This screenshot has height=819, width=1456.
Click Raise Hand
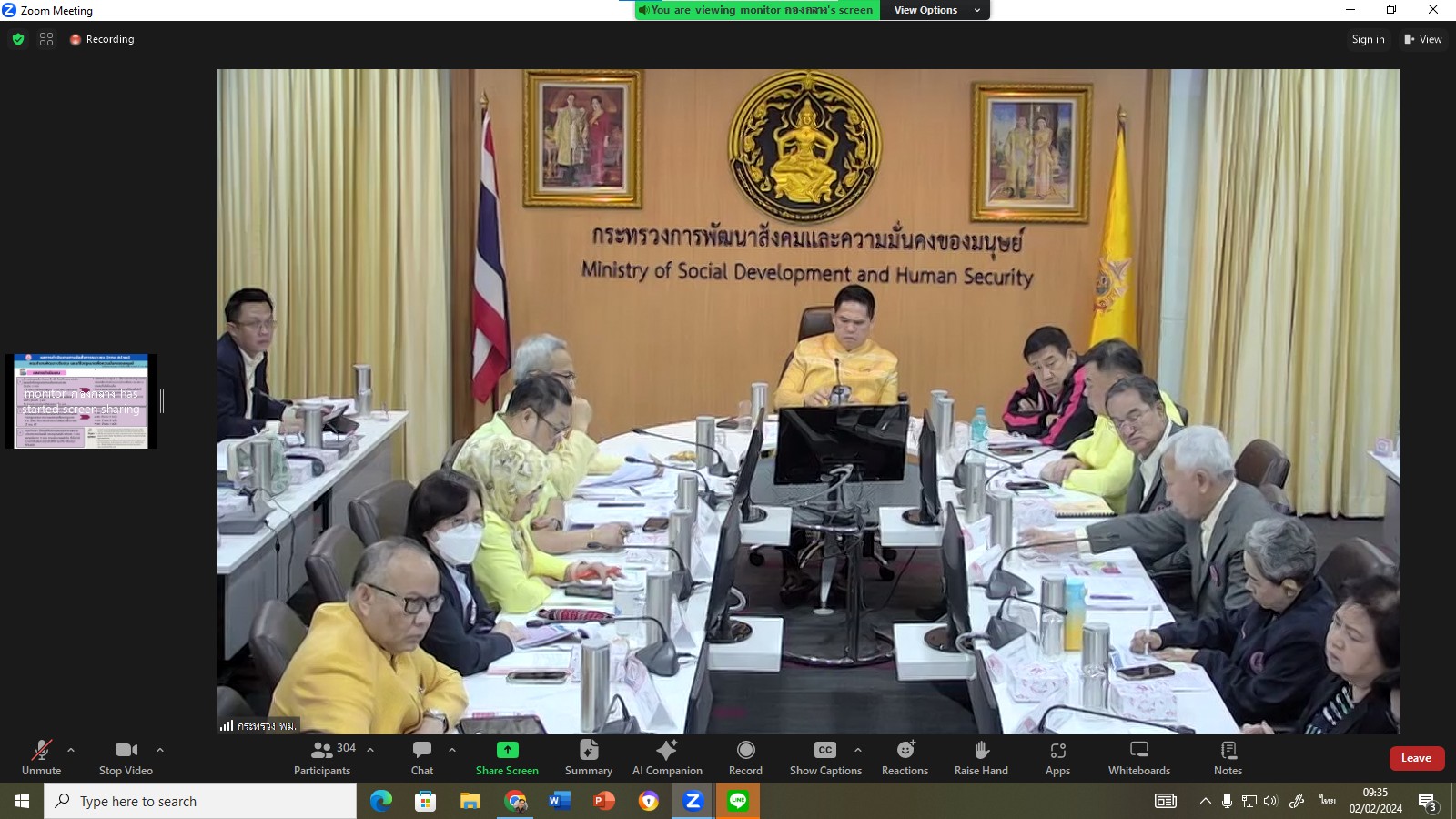coord(981,758)
